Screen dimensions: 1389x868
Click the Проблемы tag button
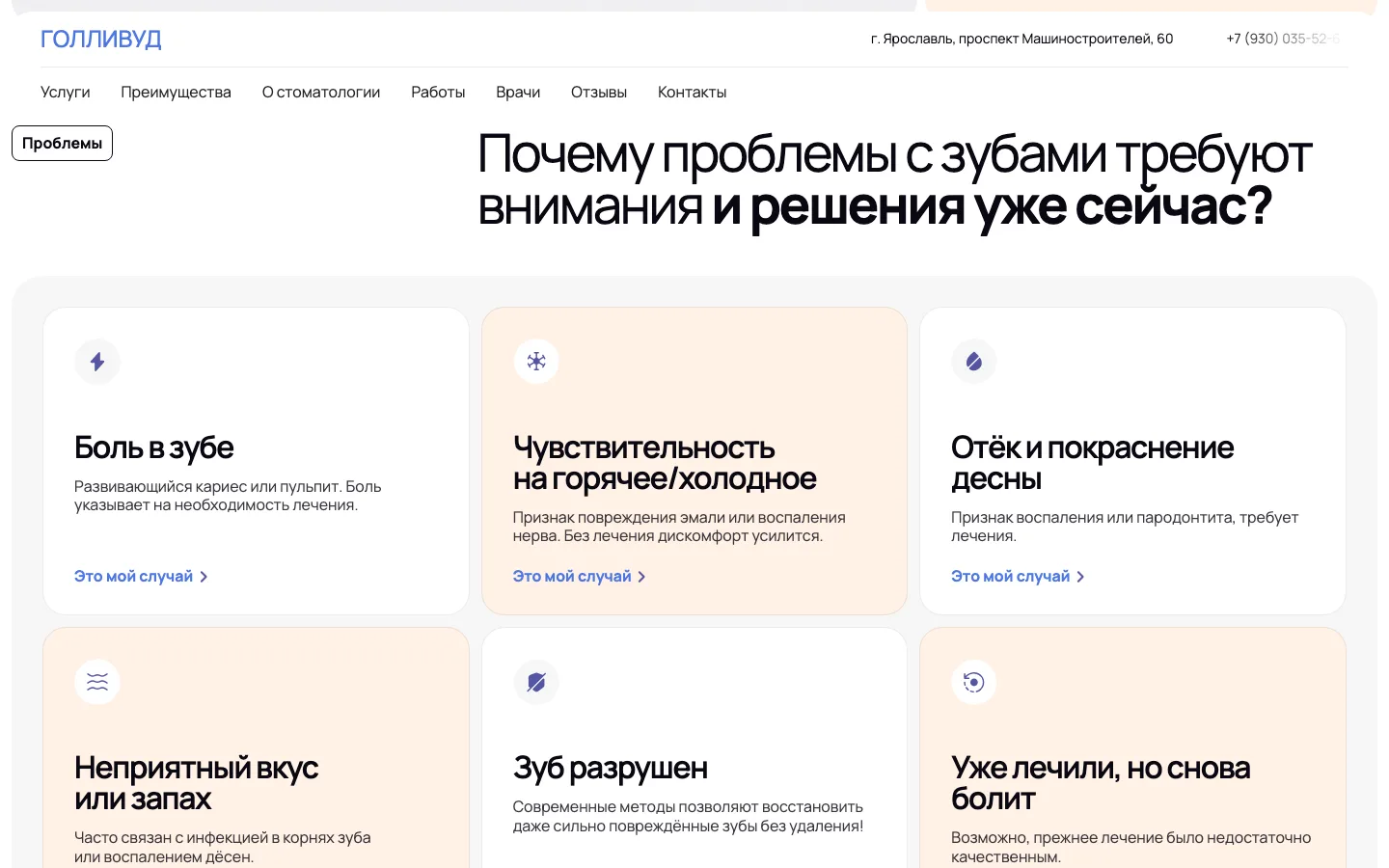63,143
